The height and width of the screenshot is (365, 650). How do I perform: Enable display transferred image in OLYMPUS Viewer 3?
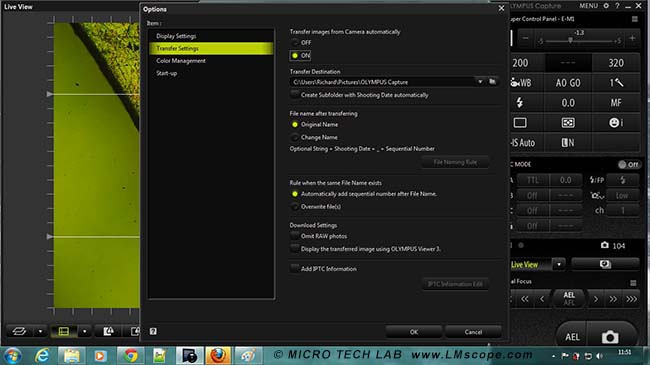click(x=295, y=249)
